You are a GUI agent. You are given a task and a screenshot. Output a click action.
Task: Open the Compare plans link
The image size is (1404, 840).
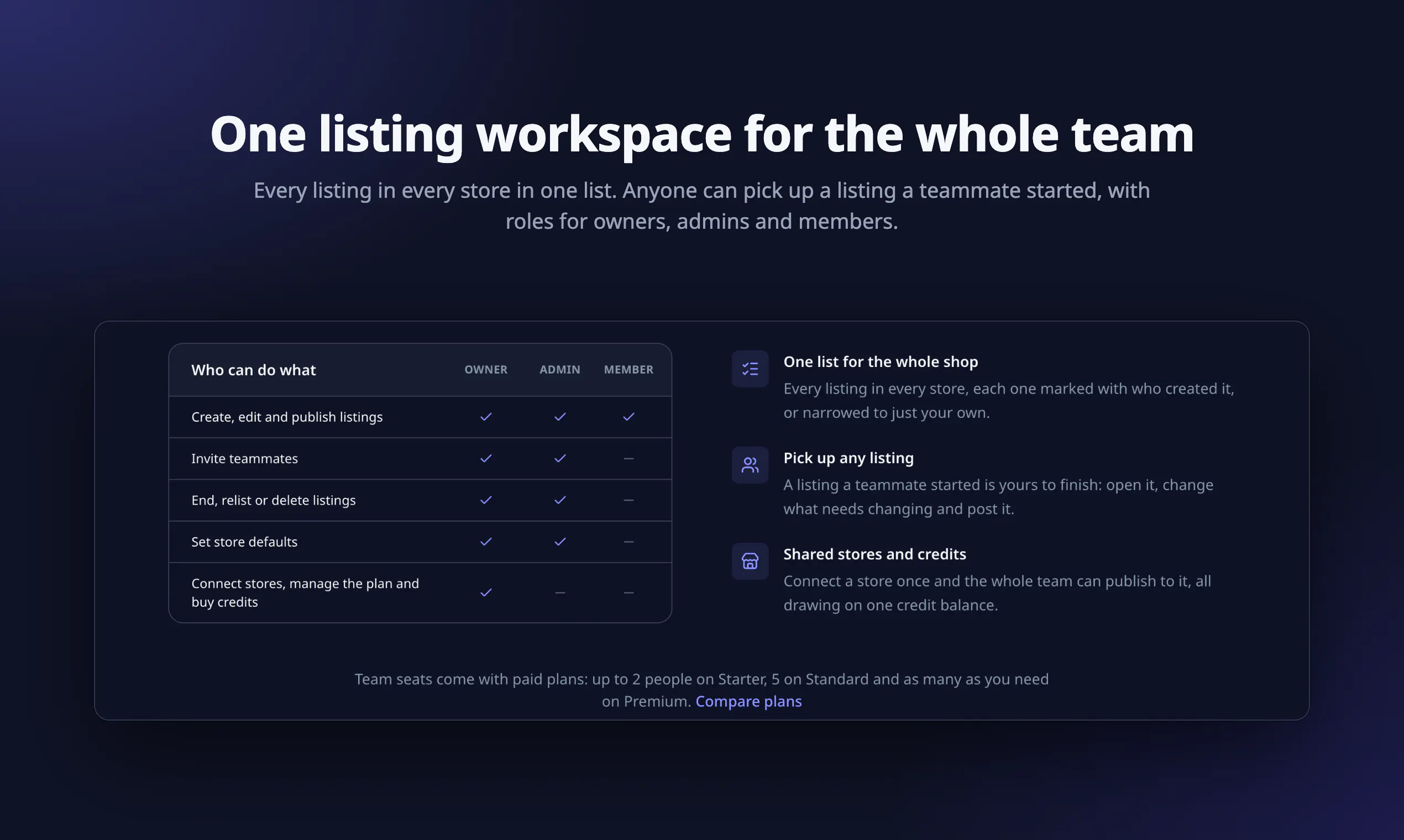tap(748, 701)
